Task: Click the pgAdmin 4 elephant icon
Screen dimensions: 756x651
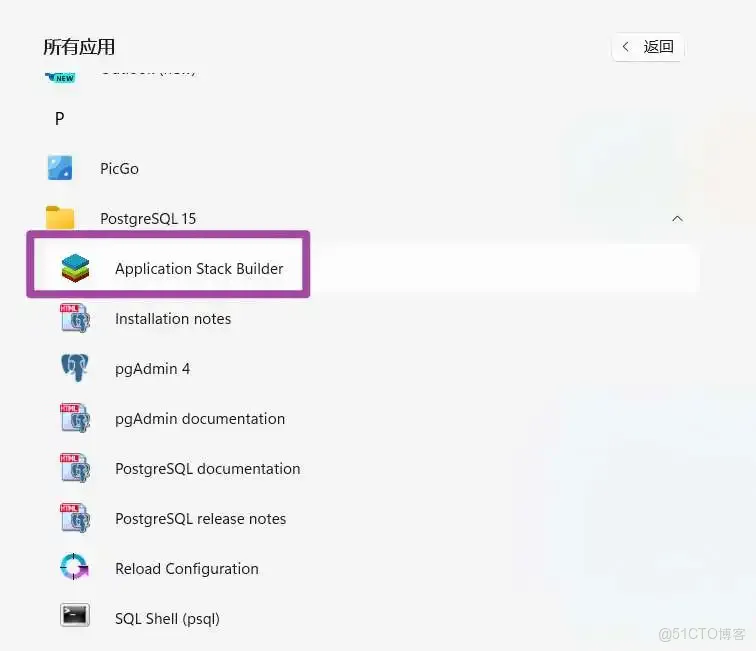Action: 75,367
